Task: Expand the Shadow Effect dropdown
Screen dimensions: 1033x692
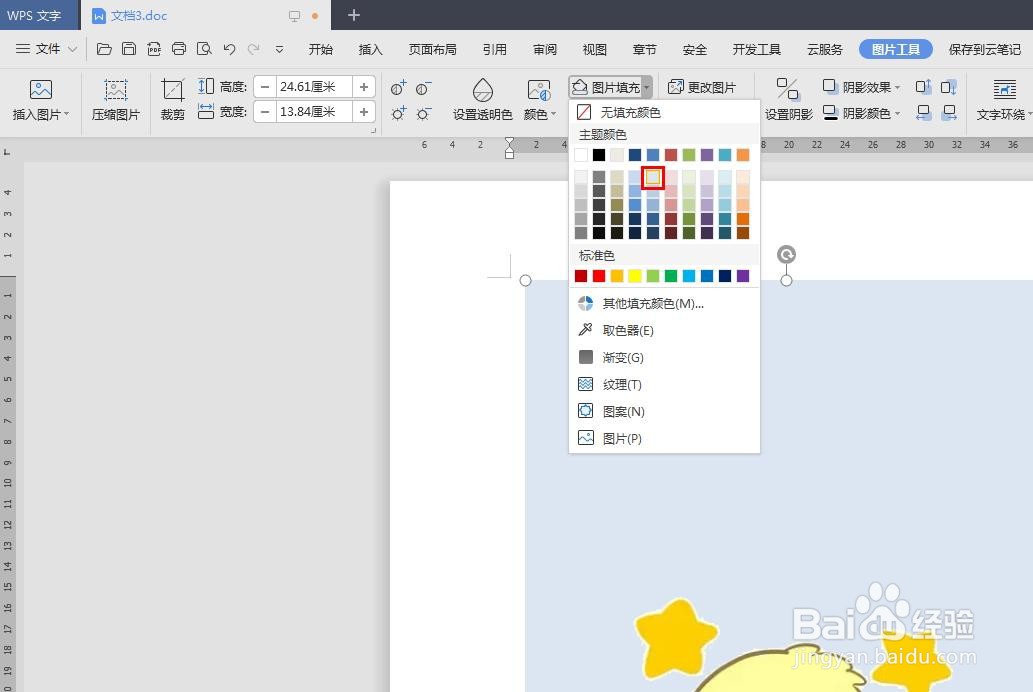Action: (x=898, y=87)
